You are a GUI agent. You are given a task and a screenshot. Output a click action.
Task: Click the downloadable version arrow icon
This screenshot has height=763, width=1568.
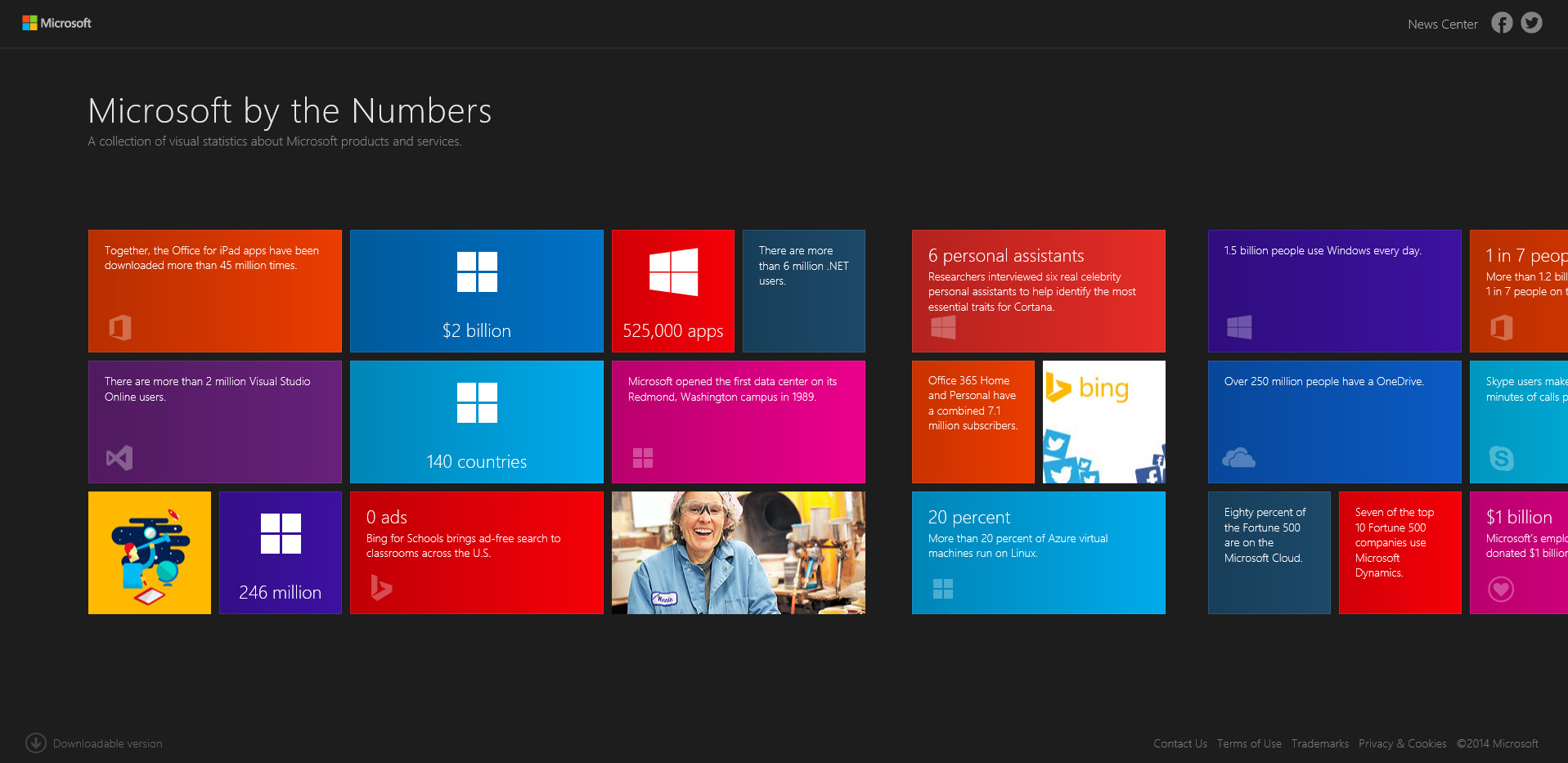pos(36,743)
